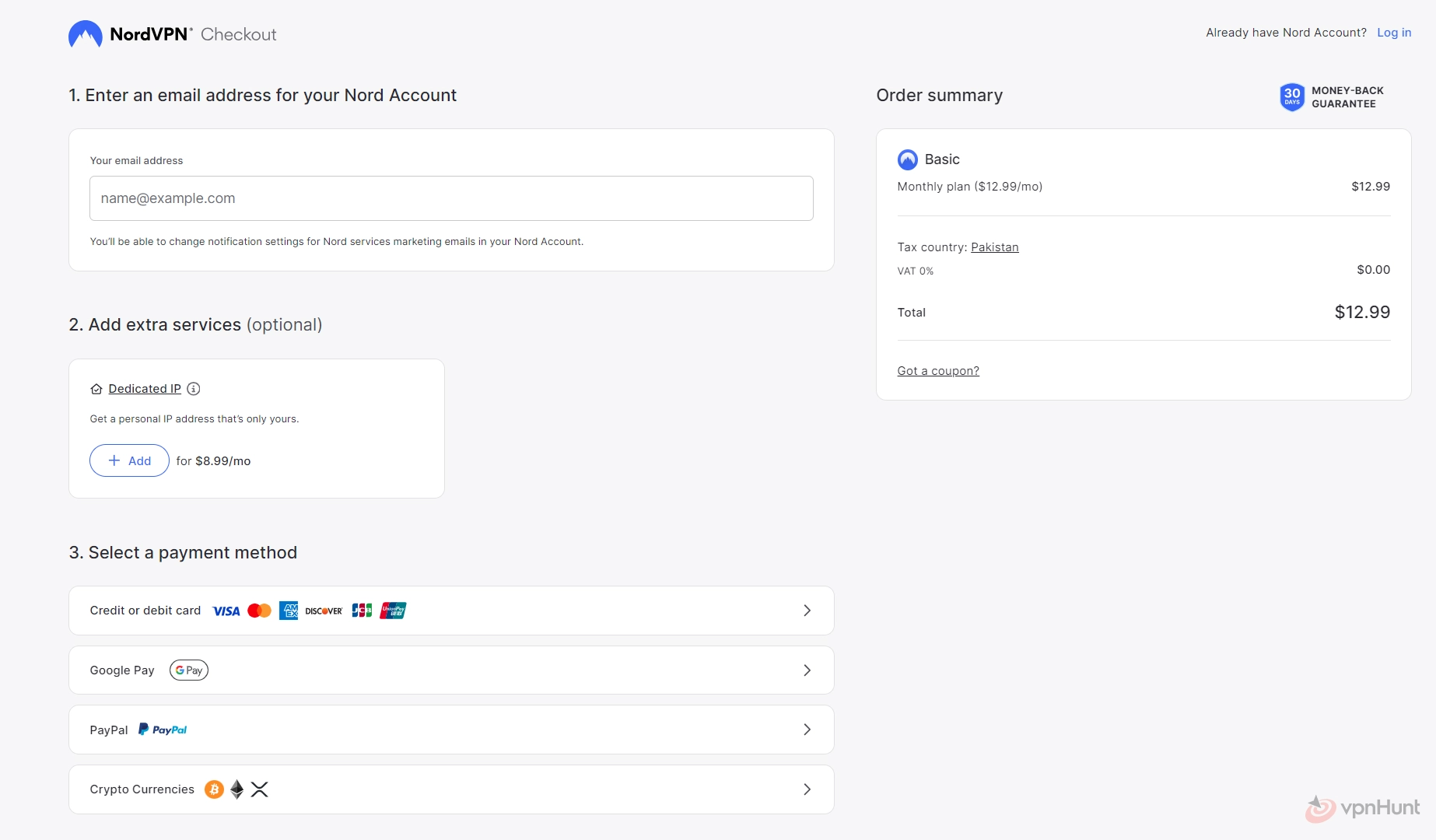This screenshot has width=1436, height=840.
Task: Click the Monthly plan ($12.99/mo) text
Action: point(970,187)
